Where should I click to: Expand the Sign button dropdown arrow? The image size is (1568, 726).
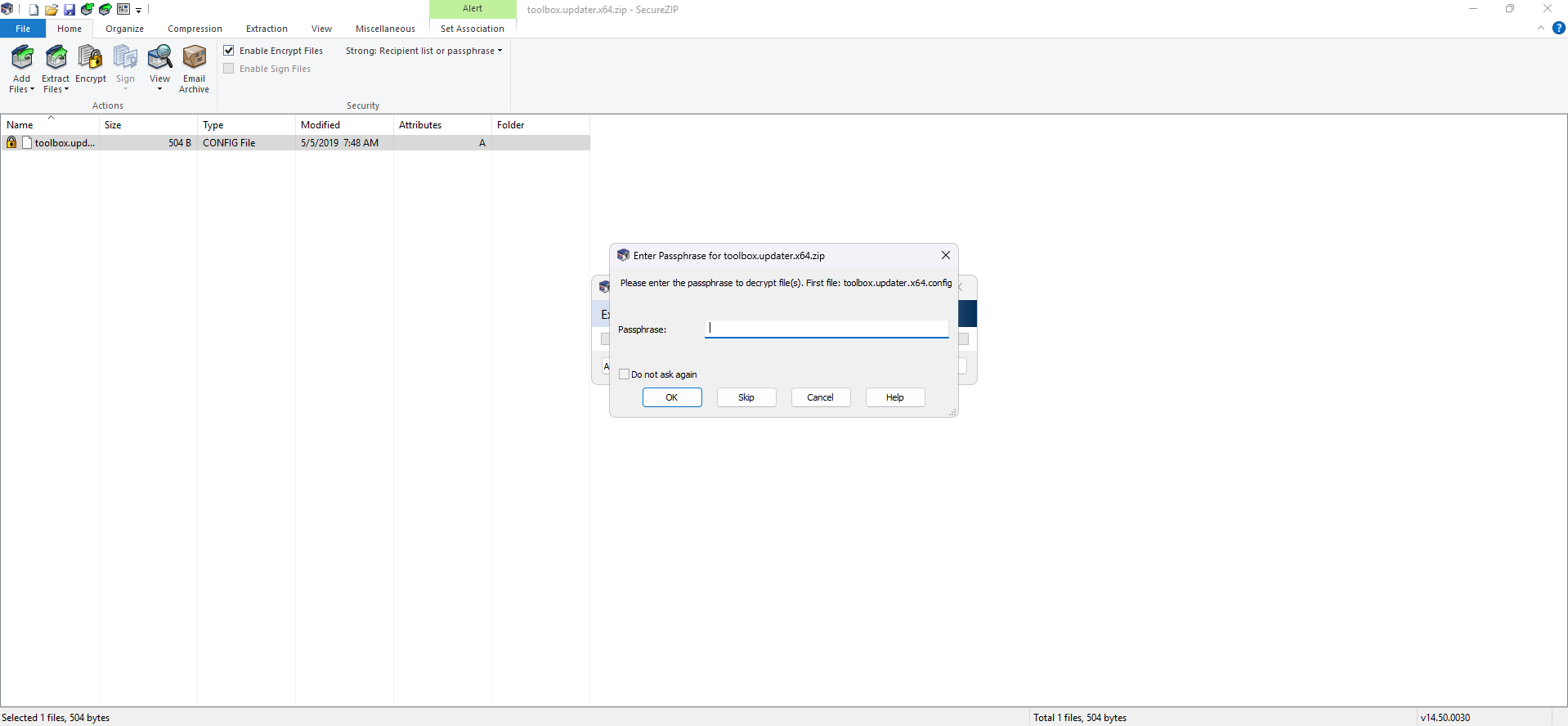click(x=125, y=89)
